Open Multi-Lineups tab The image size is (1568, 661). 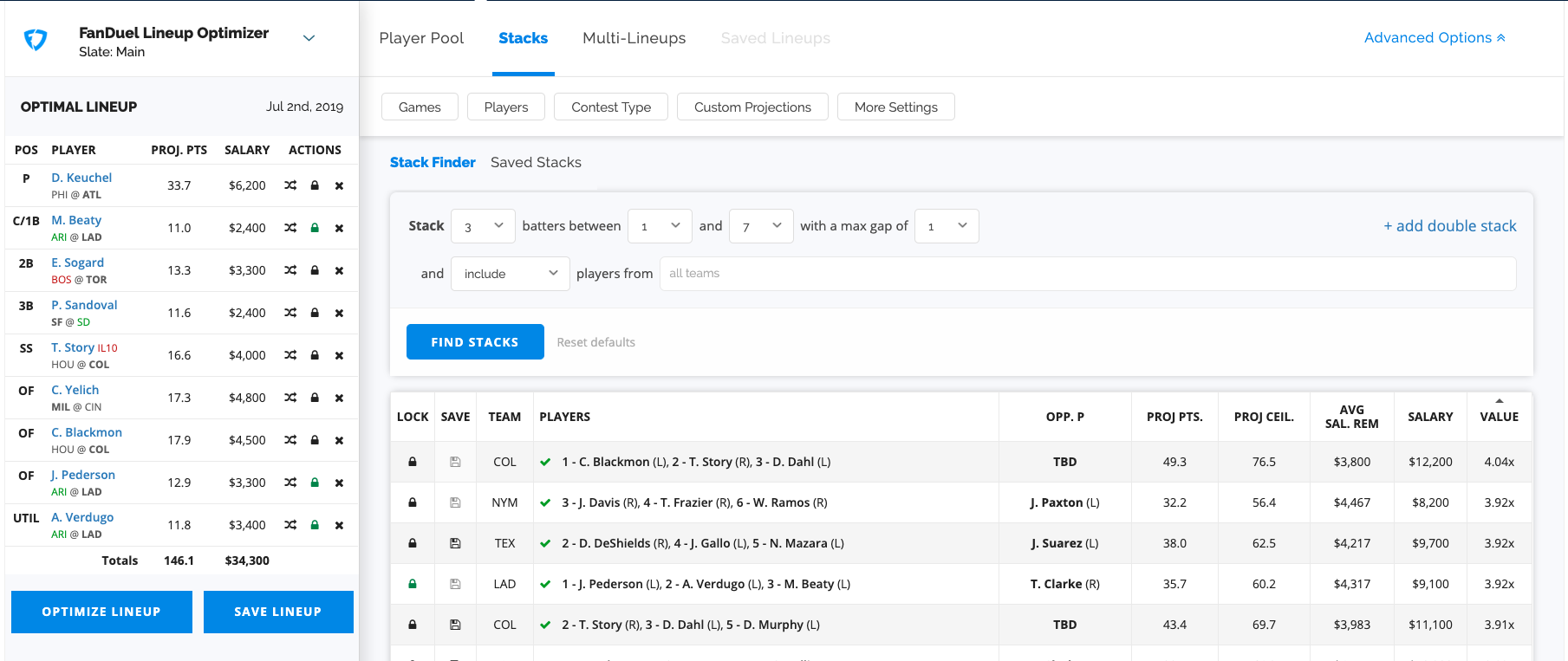(634, 38)
